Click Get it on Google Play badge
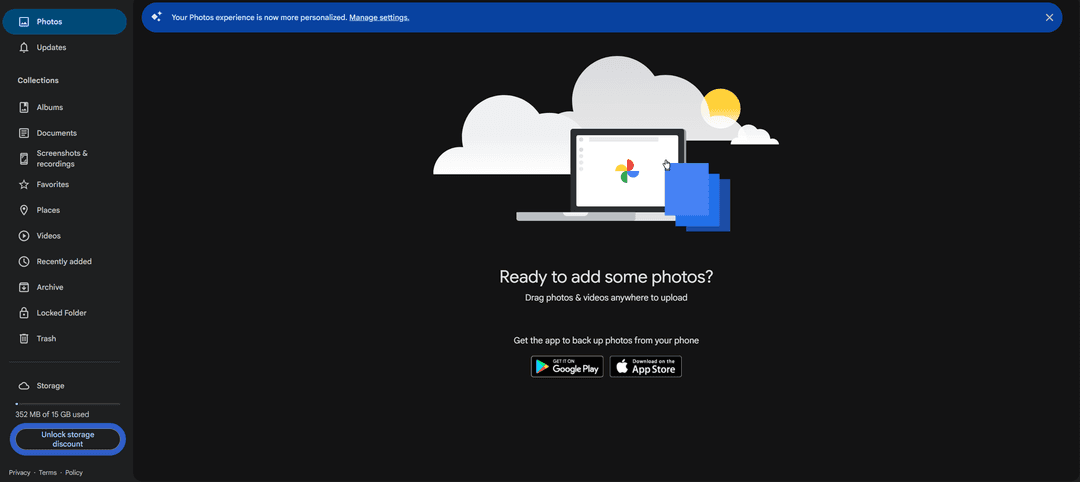 point(567,366)
